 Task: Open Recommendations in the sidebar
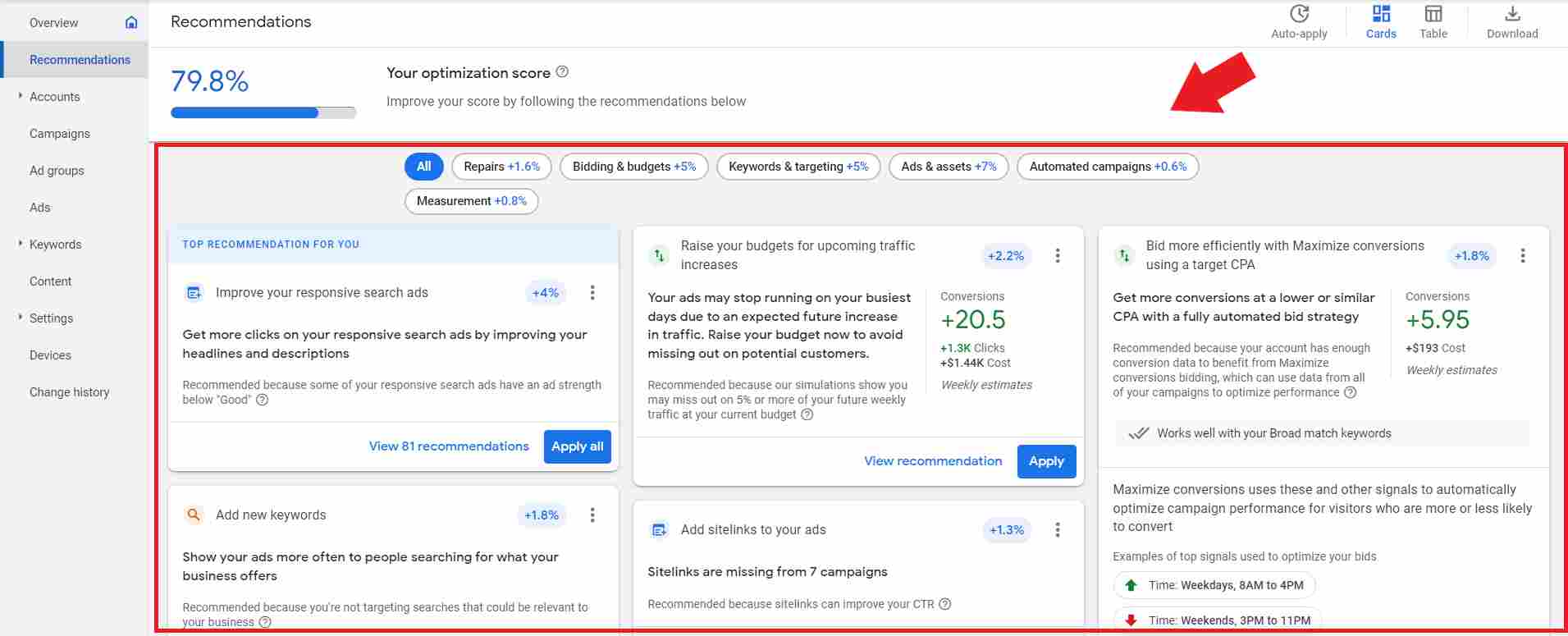[80, 60]
